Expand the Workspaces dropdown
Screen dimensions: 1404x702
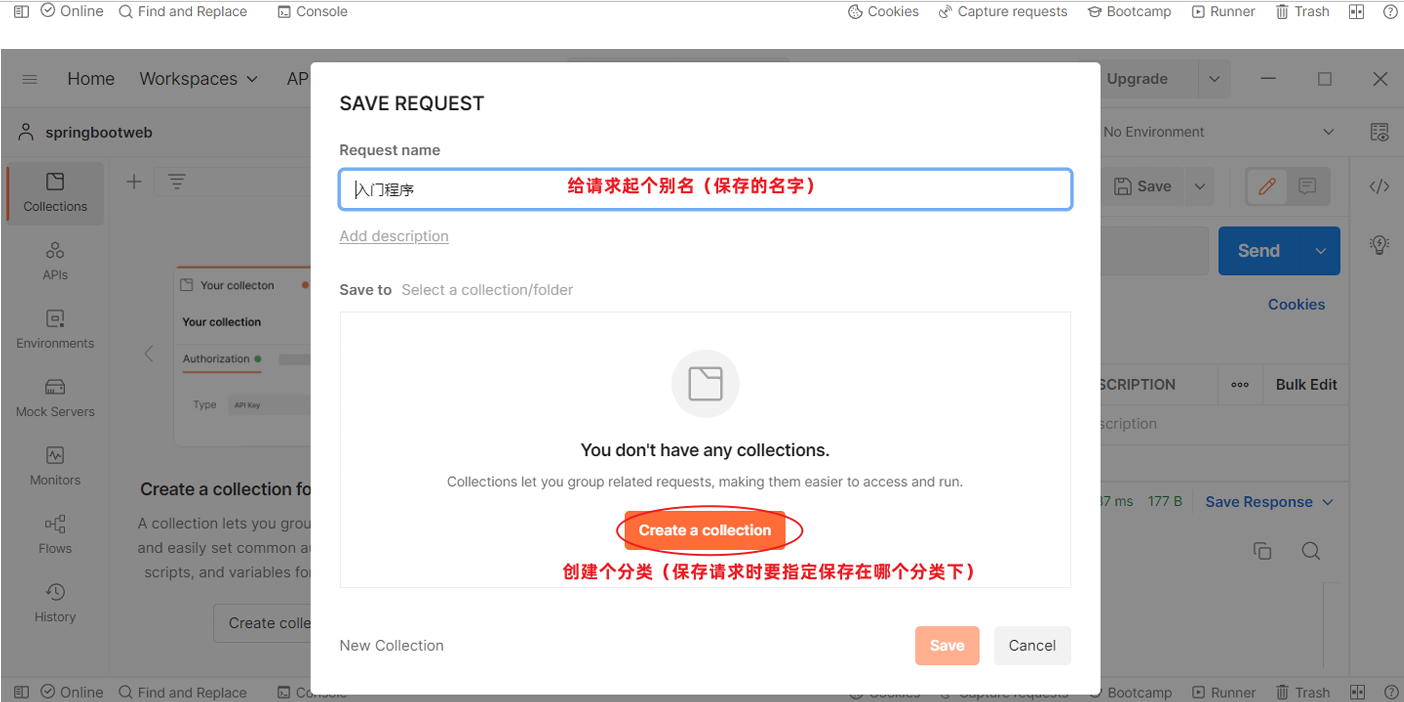[198, 79]
